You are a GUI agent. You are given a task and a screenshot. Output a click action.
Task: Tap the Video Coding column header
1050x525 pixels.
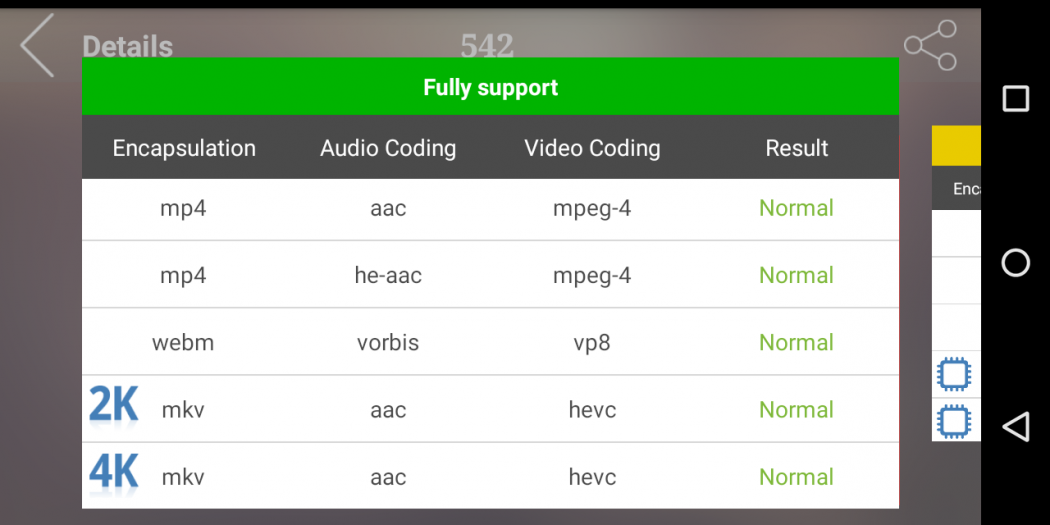click(592, 148)
